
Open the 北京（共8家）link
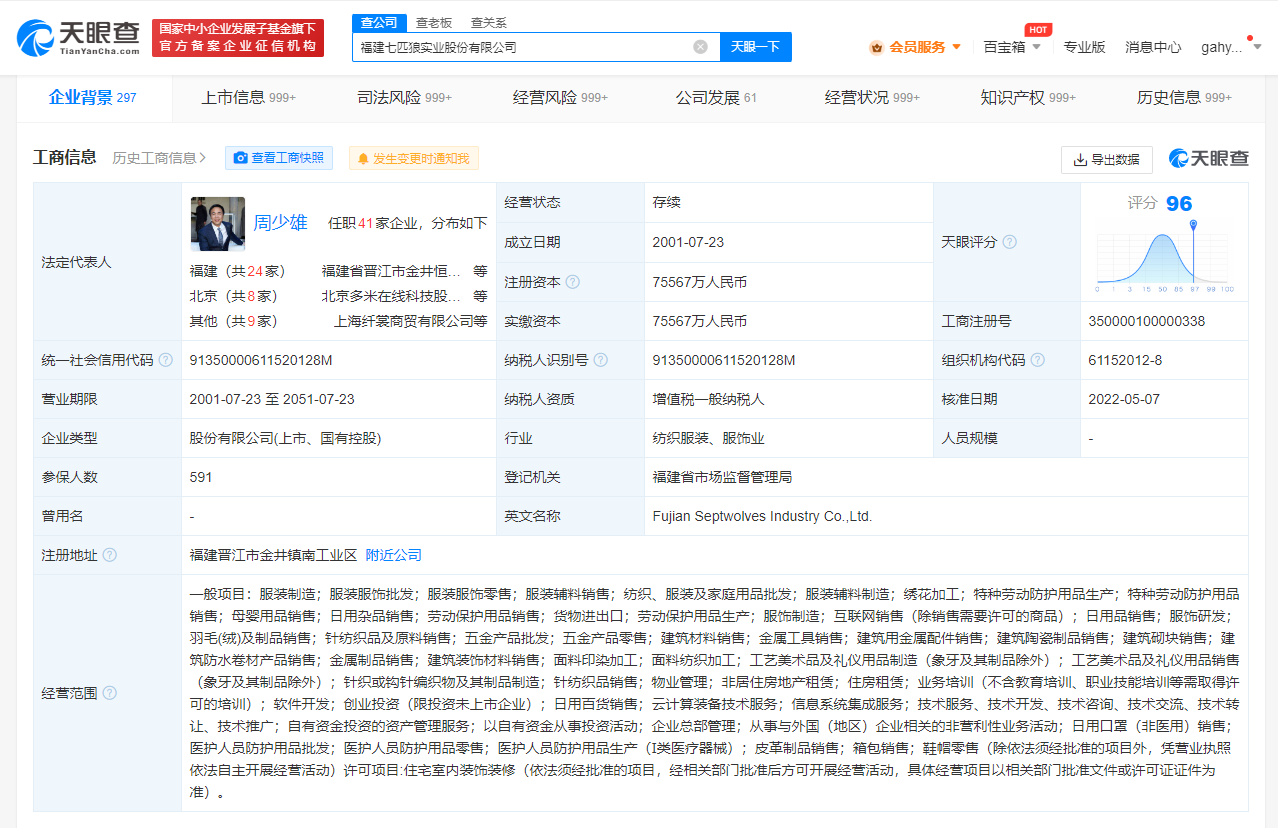coord(234,296)
